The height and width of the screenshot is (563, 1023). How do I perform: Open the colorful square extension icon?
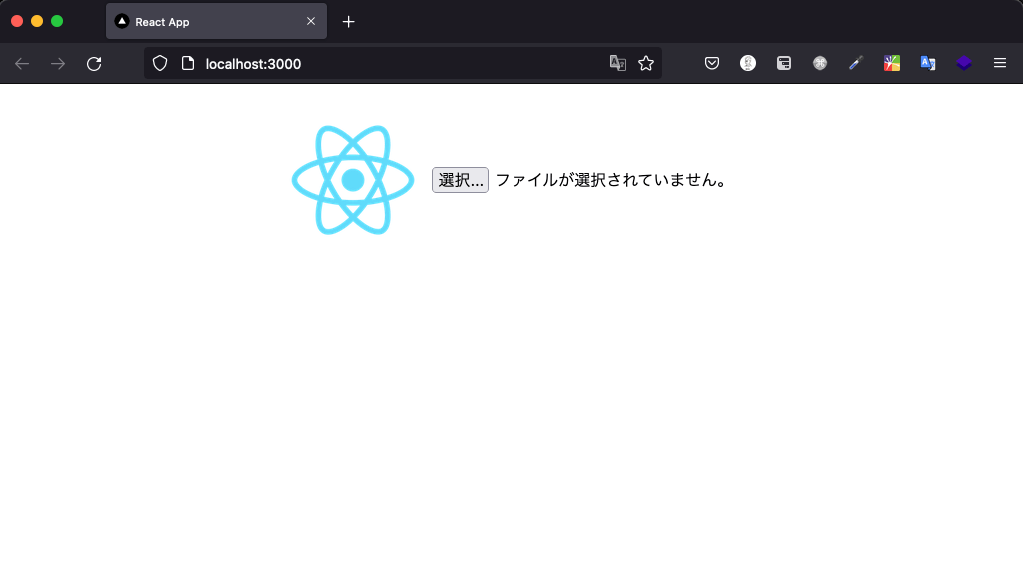(892, 63)
